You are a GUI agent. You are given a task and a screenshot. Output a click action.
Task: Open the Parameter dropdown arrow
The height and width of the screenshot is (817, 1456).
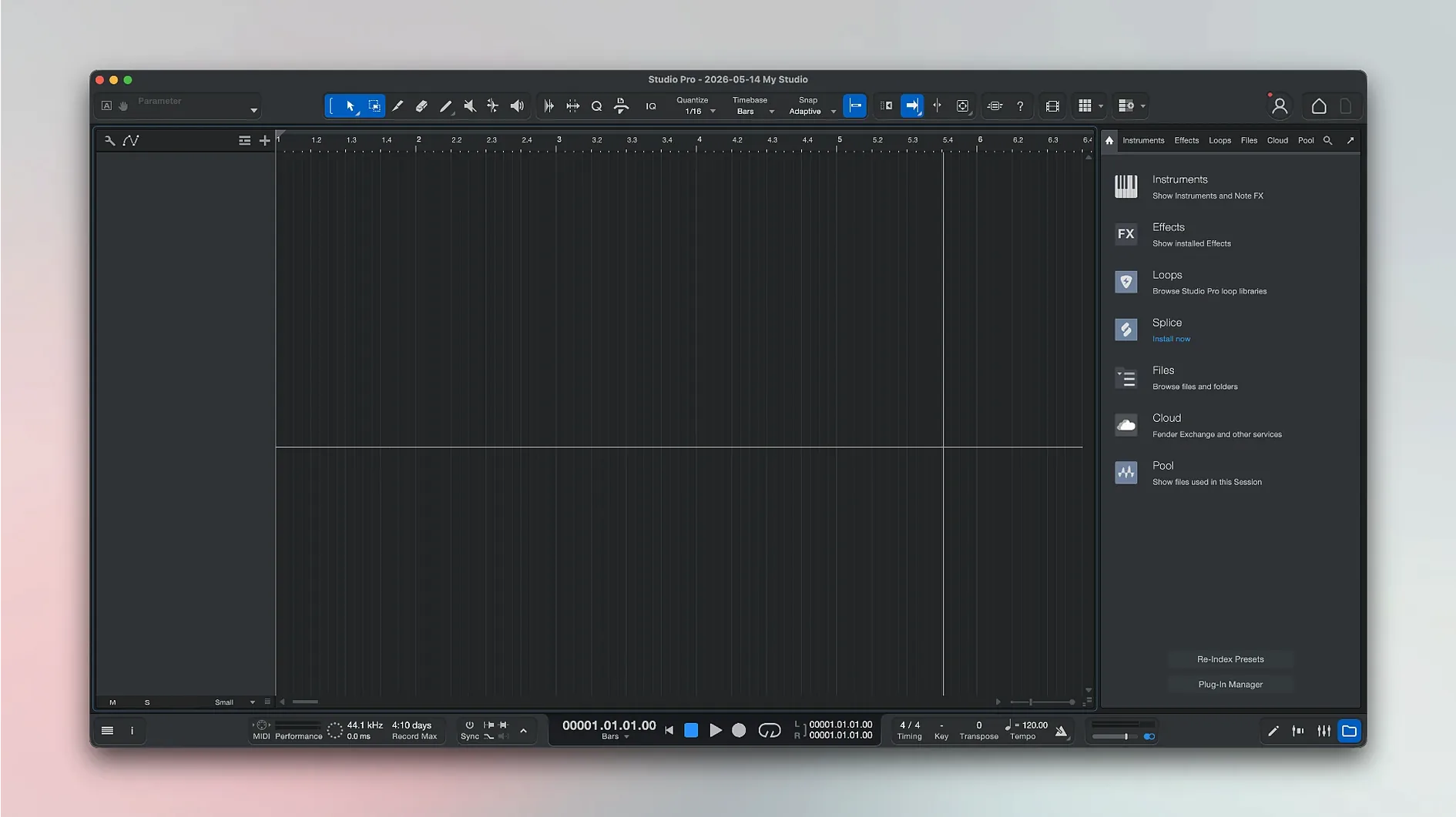pyautogui.click(x=253, y=110)
